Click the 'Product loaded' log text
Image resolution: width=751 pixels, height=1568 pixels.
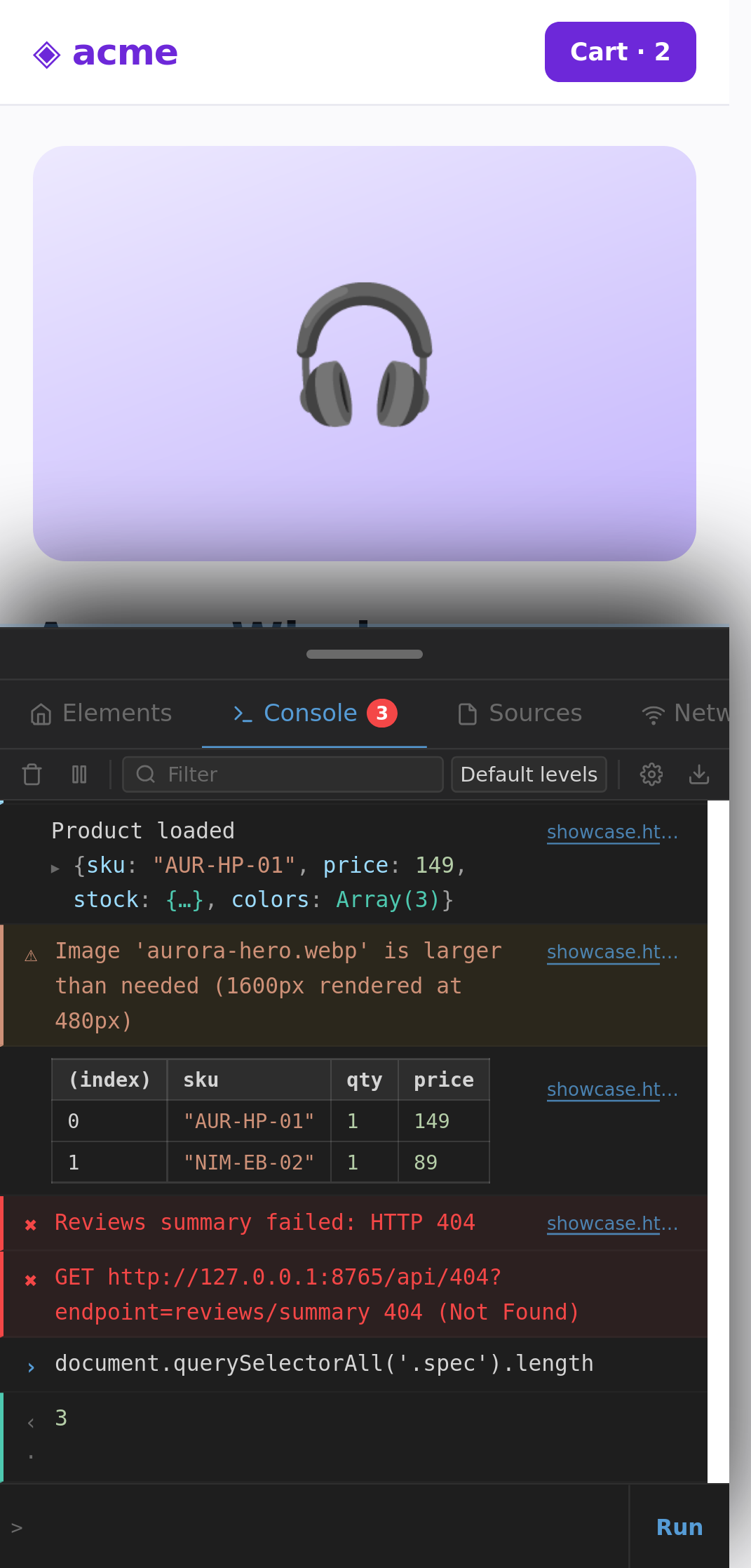pyautogui.click(x=143, y=831)
